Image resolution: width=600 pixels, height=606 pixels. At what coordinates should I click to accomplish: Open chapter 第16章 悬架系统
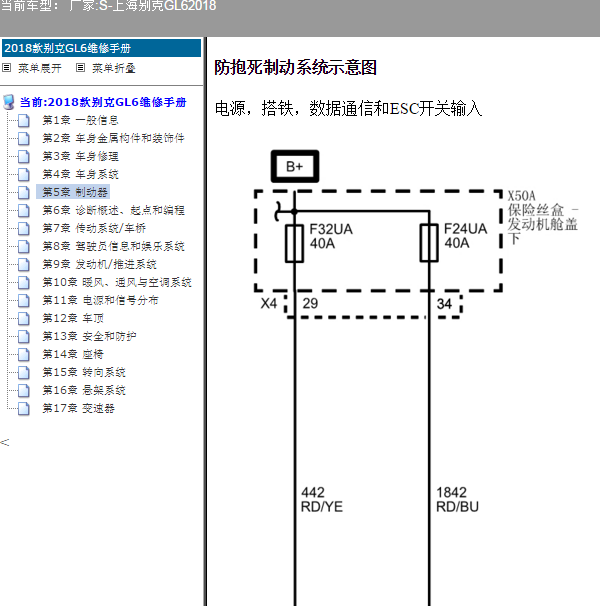[x=84, y=390]
